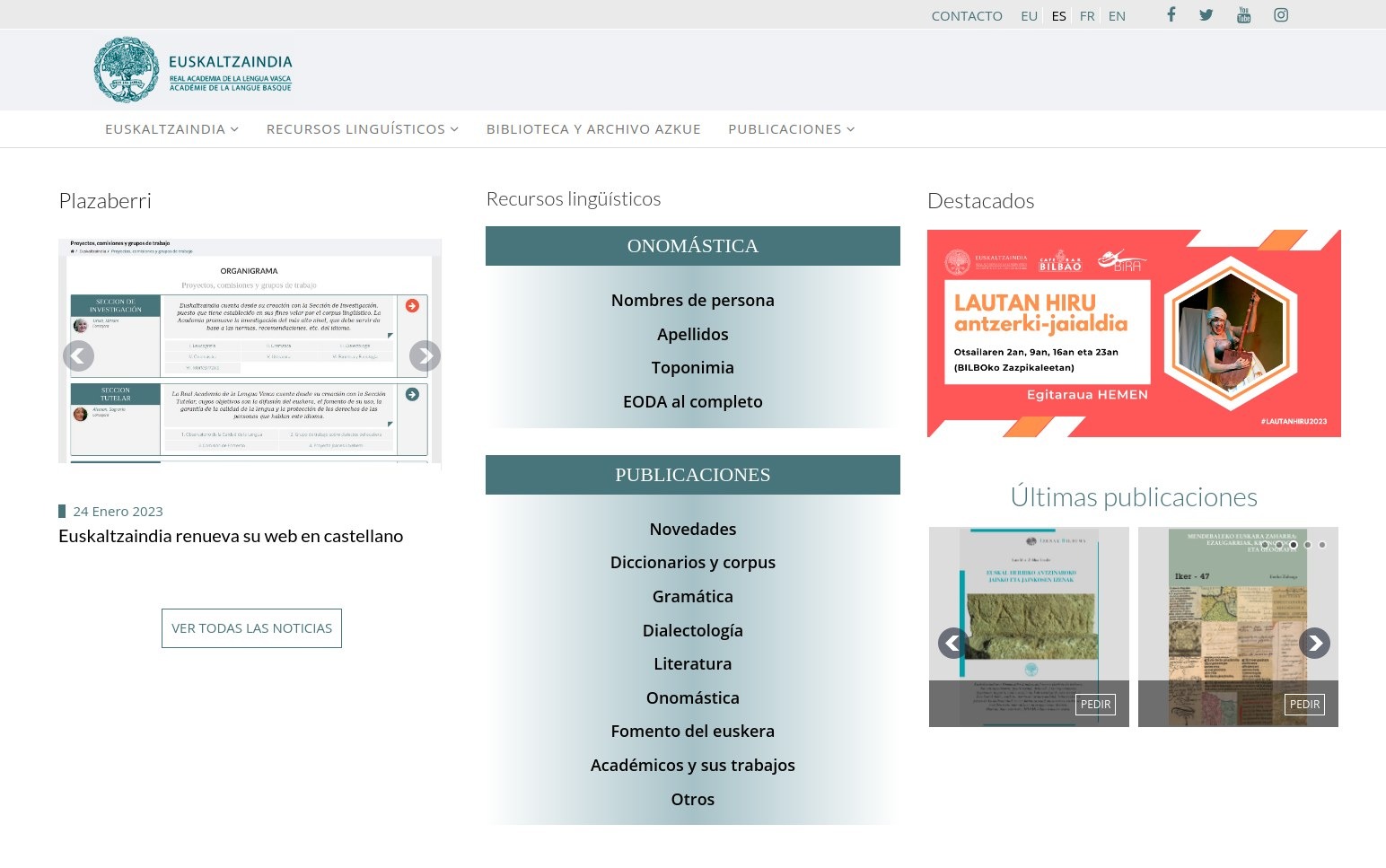Click the Euskaltzaindia logo
1386x868 pixels.
click(193, 70)
